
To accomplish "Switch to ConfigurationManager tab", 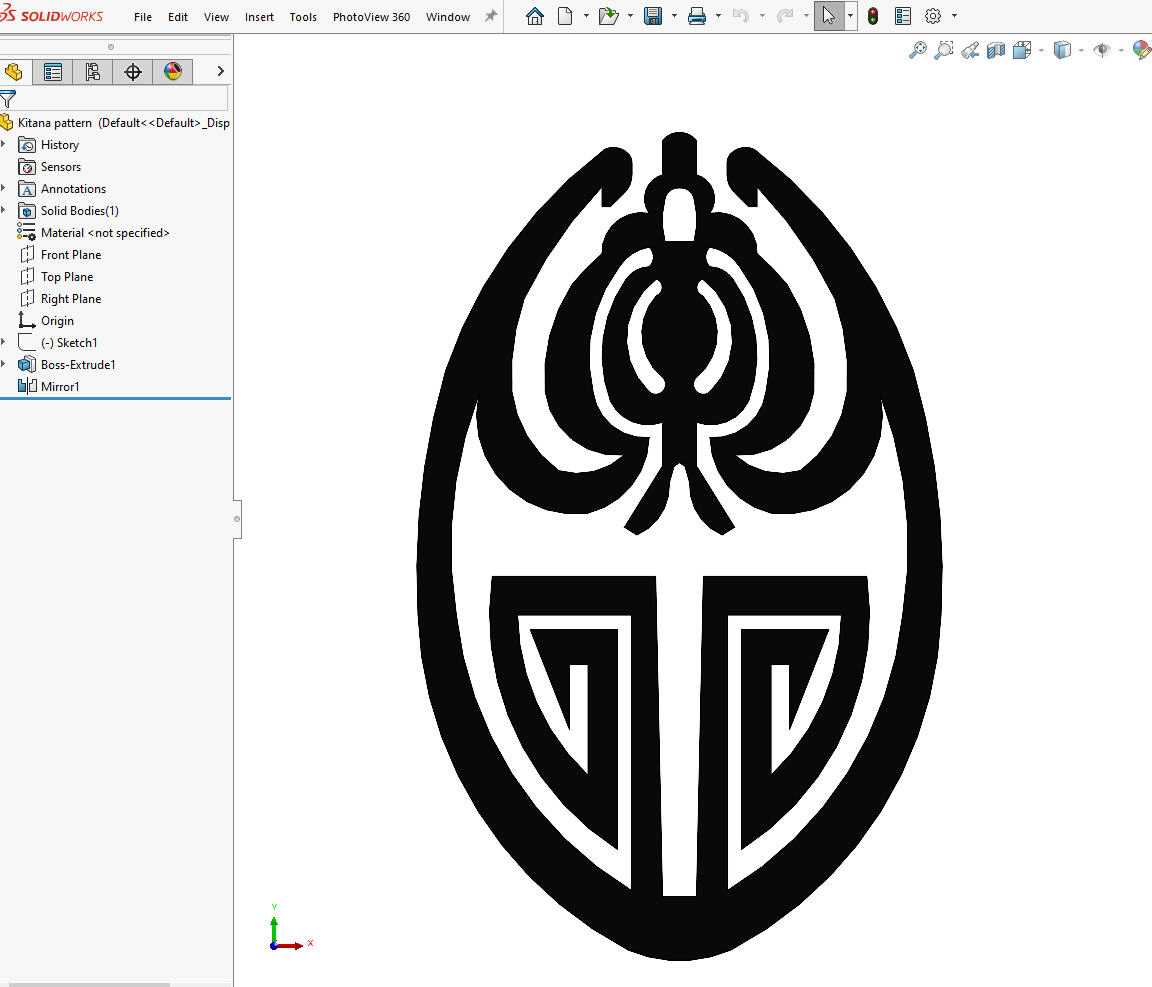I will coord(93,71).
